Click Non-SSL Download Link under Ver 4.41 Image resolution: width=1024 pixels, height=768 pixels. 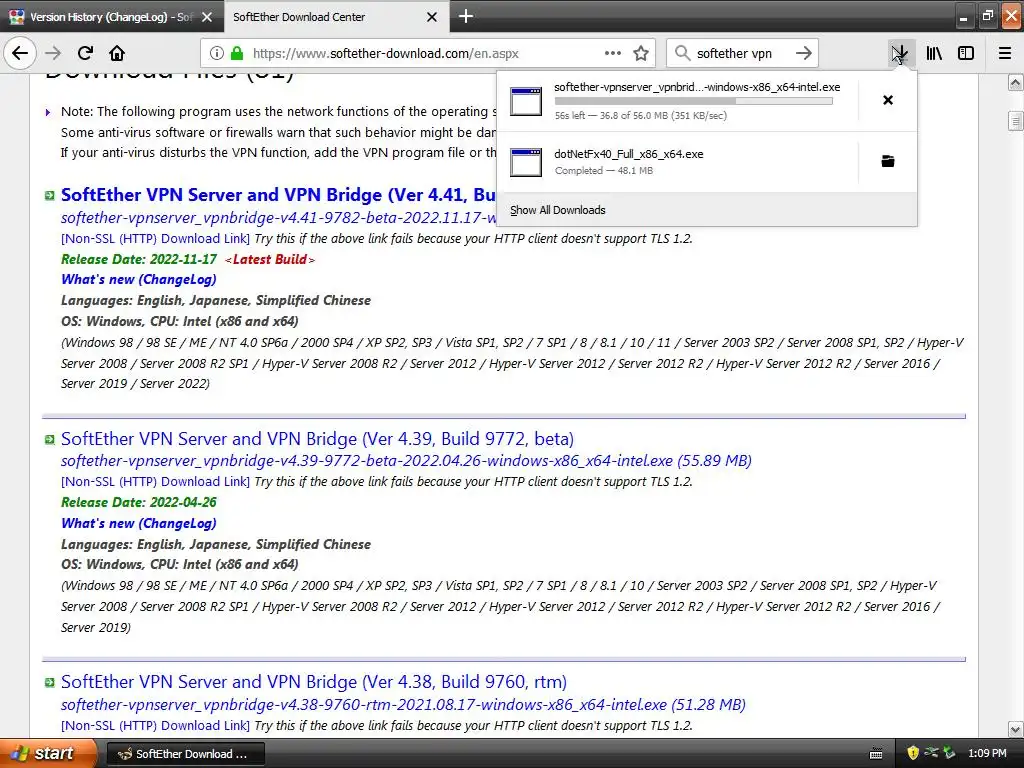(x=155, y=238)
